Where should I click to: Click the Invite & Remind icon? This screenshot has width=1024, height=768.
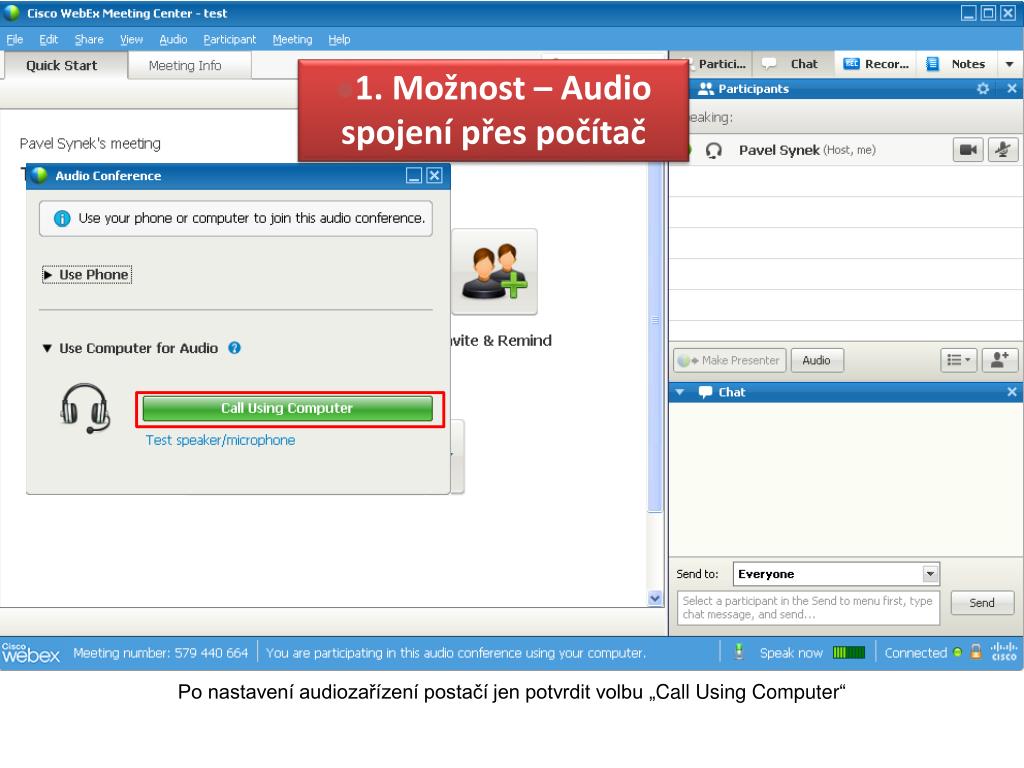point(494,272)
